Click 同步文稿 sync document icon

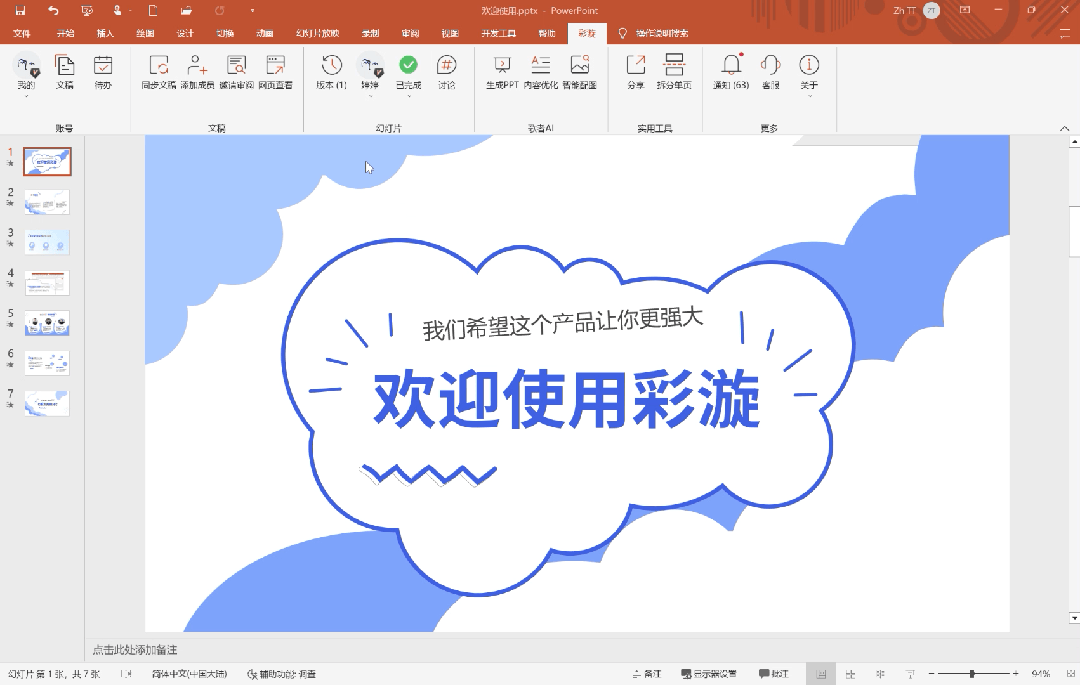click(x=158, y=72)
